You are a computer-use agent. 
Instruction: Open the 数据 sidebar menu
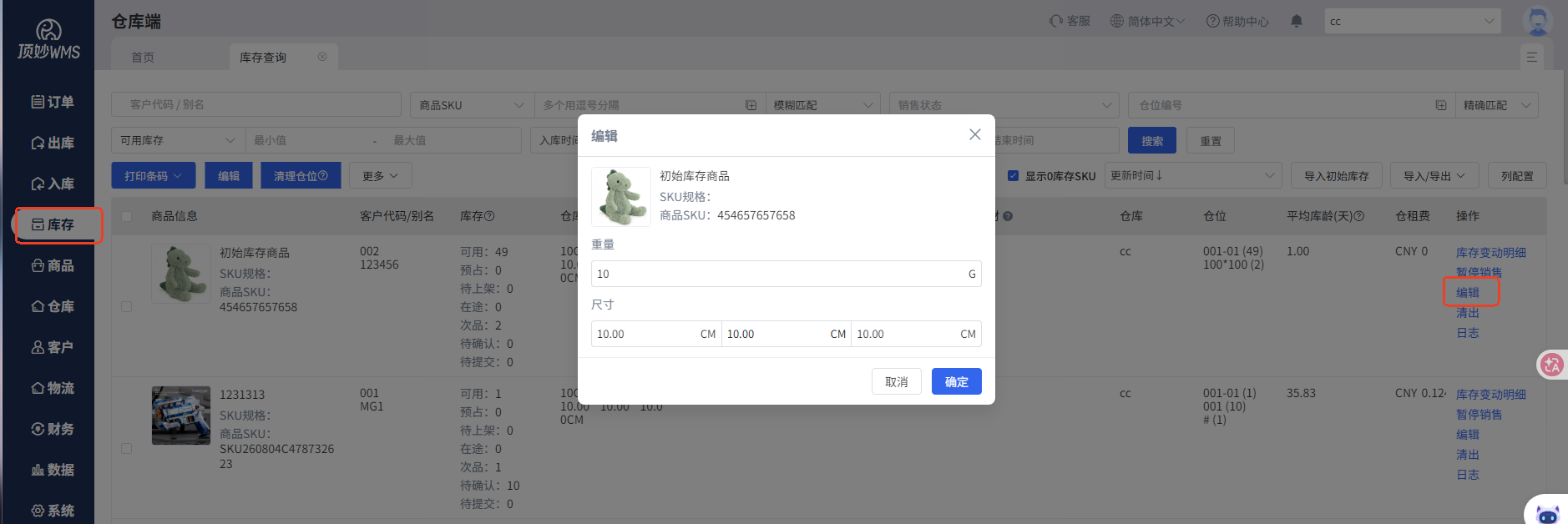pos(53,470)
